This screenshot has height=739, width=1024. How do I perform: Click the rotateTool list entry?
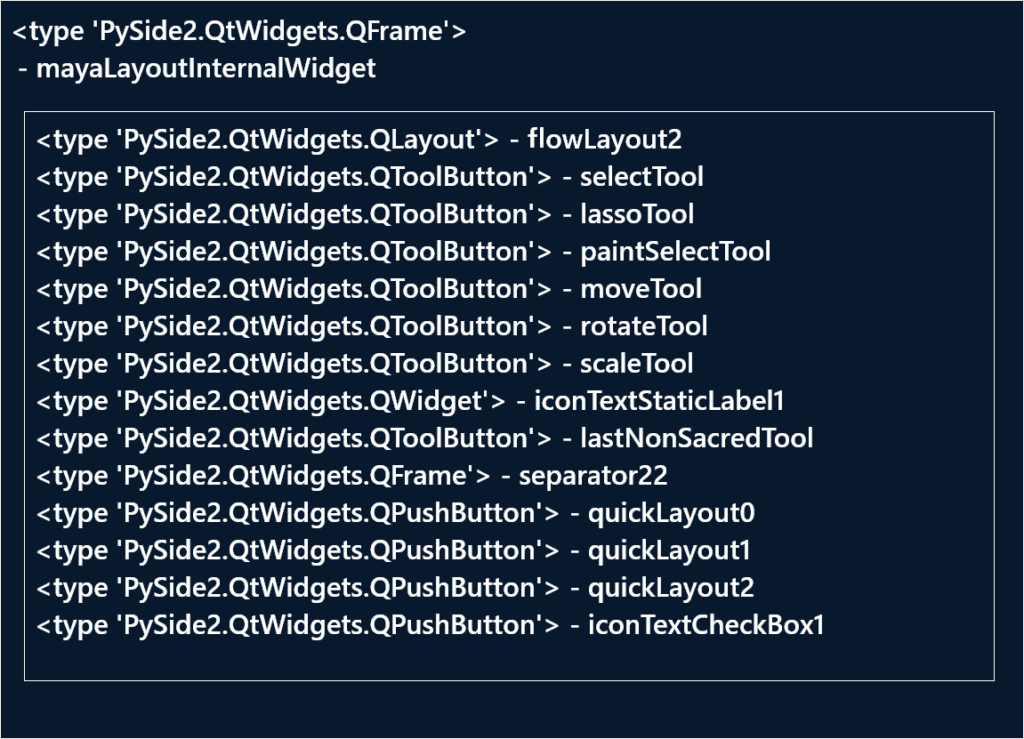coord(643,326)
